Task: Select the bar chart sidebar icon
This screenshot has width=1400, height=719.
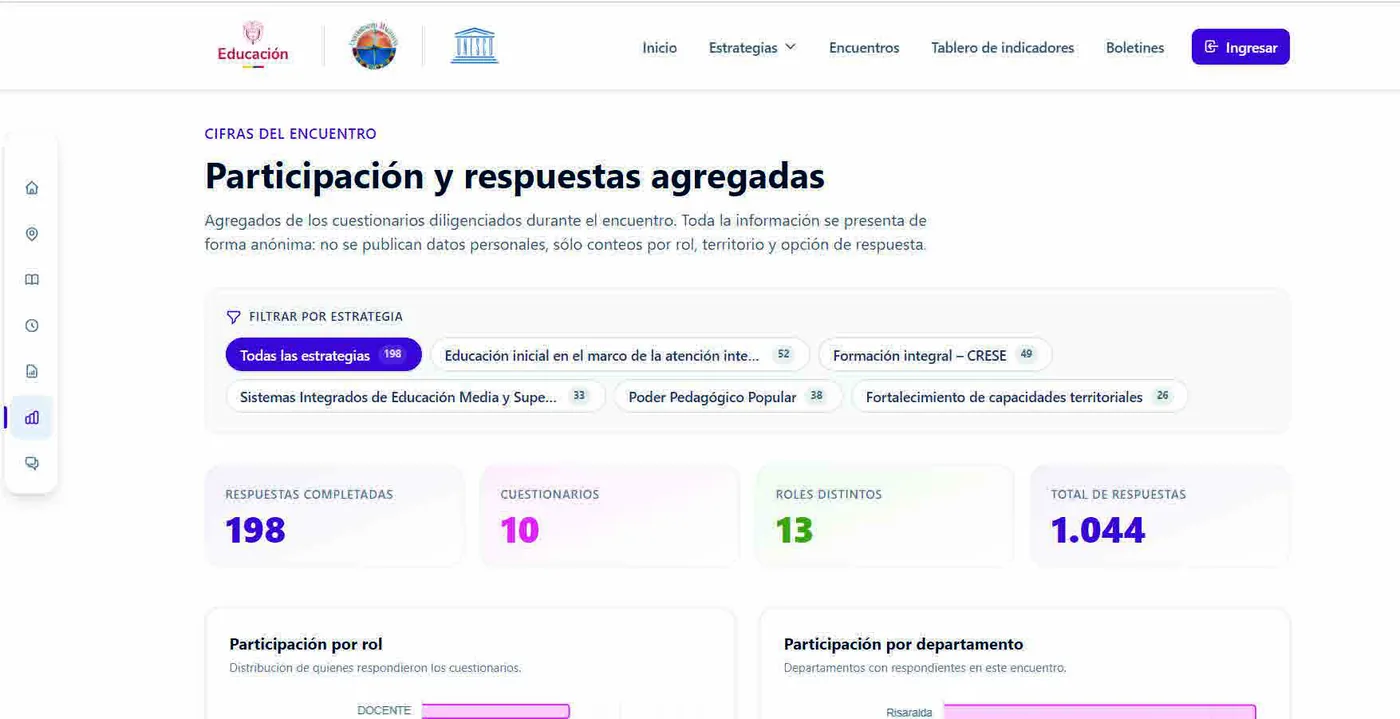Action: click(32, 418)
